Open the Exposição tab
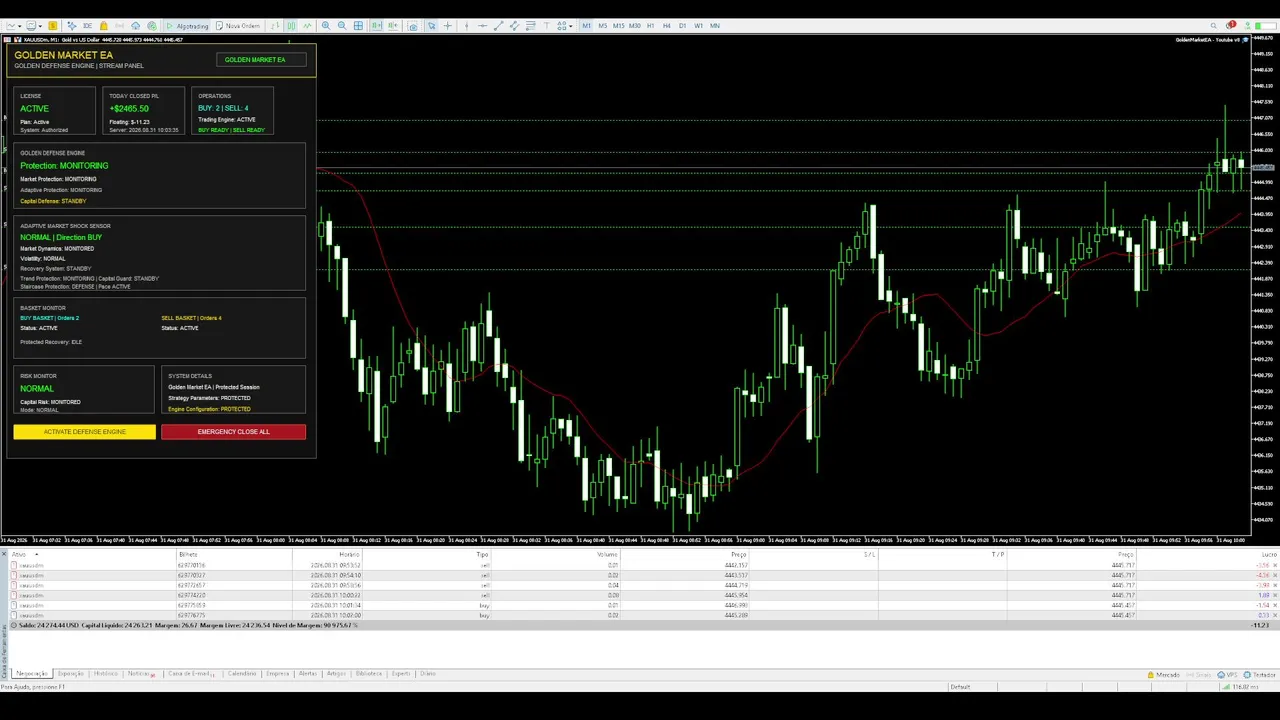The image size is (1280, 720). [x=70, y=674]
